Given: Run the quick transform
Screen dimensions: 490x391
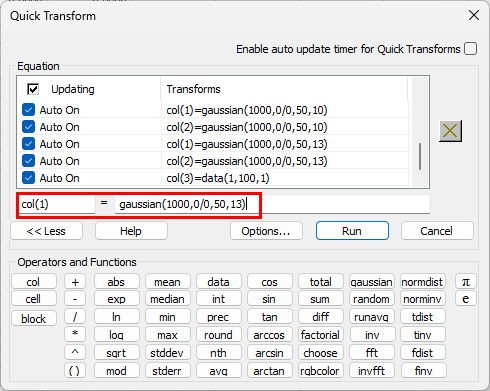Looking at the screenshot, I should [352, 231].
